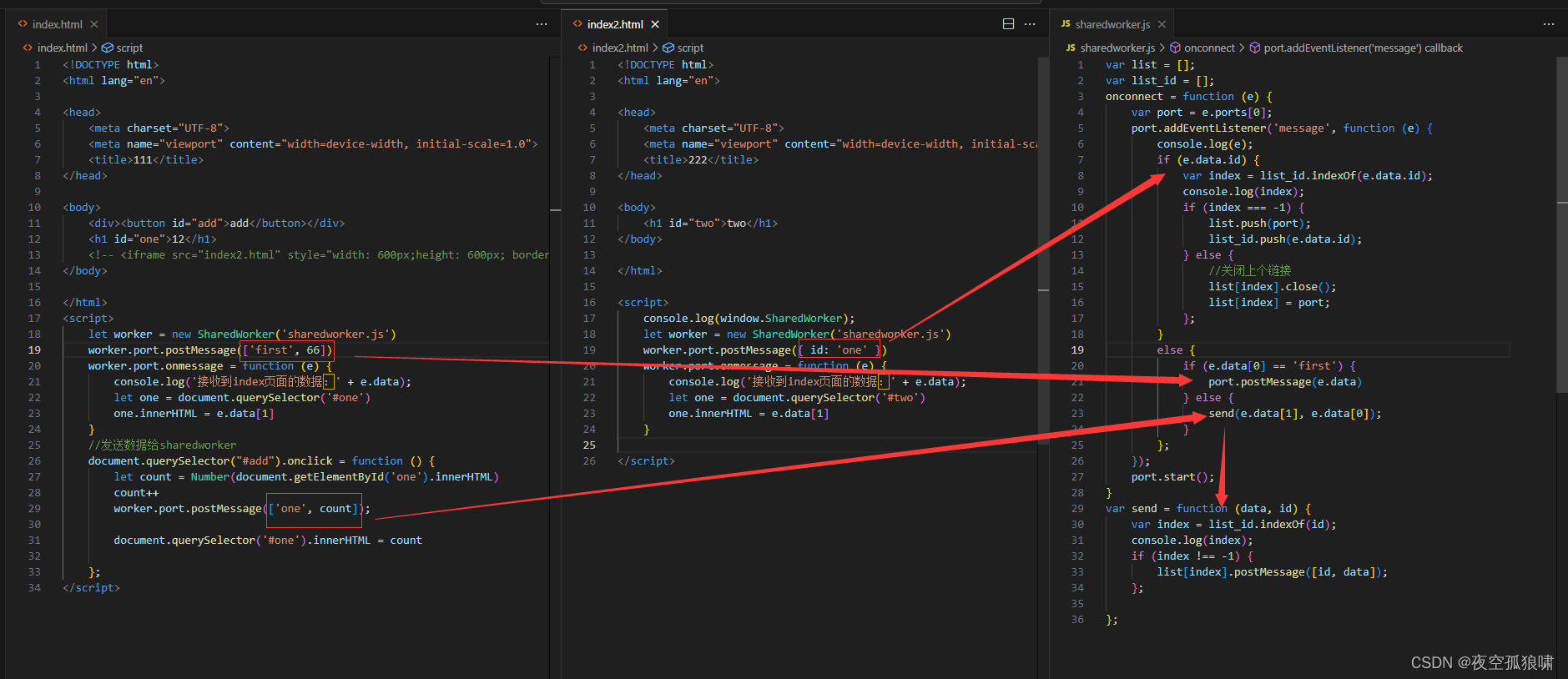This screenshot has height=679, width=1568.
Task: Click 'port.postMessage(e.data)' in sharedworker.js
Action: pos(1285,381)
